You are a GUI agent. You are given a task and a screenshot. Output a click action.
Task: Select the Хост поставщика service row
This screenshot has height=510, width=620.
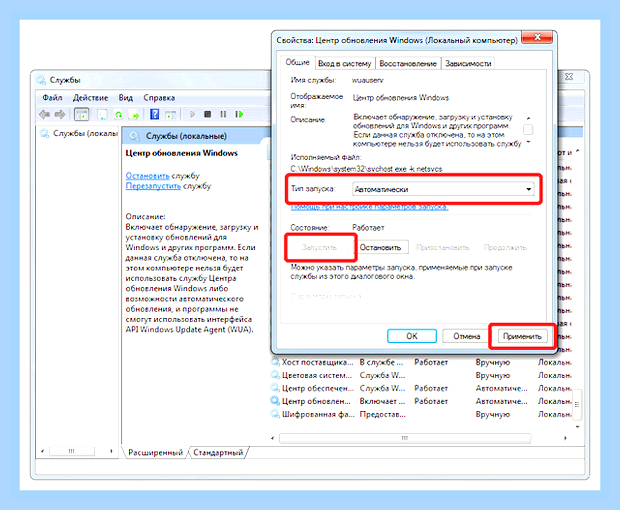421,362
